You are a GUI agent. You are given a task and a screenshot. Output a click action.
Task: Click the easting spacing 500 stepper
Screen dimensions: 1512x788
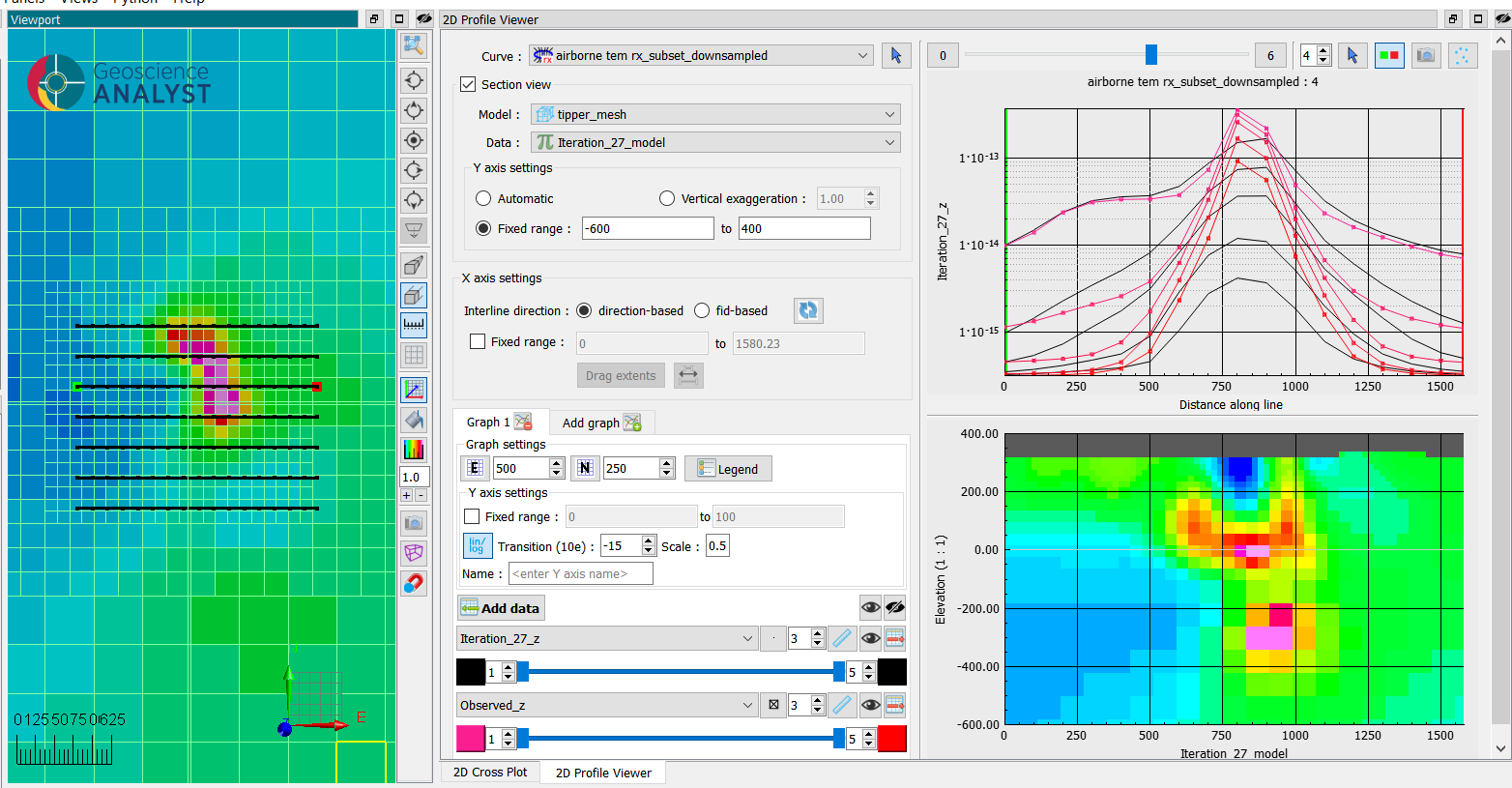(557, 468)
